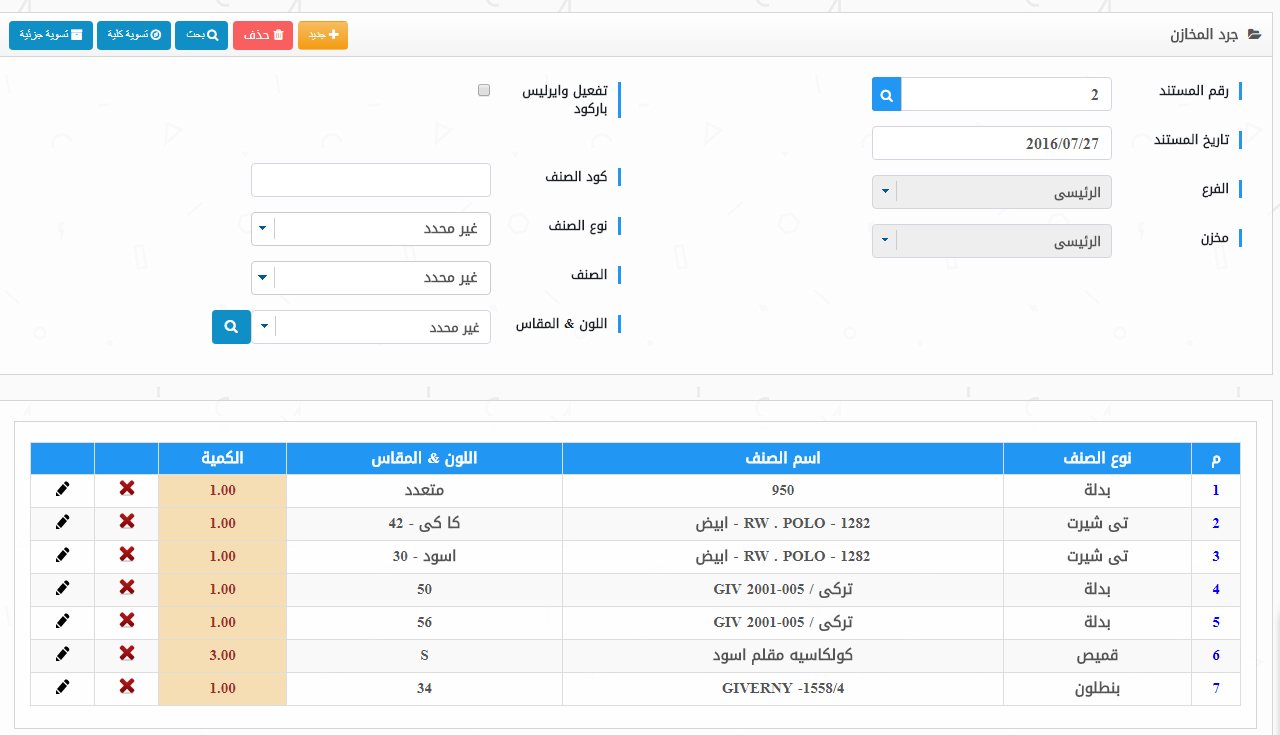The height and width of the screenshot is (735, 1280).
Task: Edit row 2 with the pencil icon
Action: [63, 522]
